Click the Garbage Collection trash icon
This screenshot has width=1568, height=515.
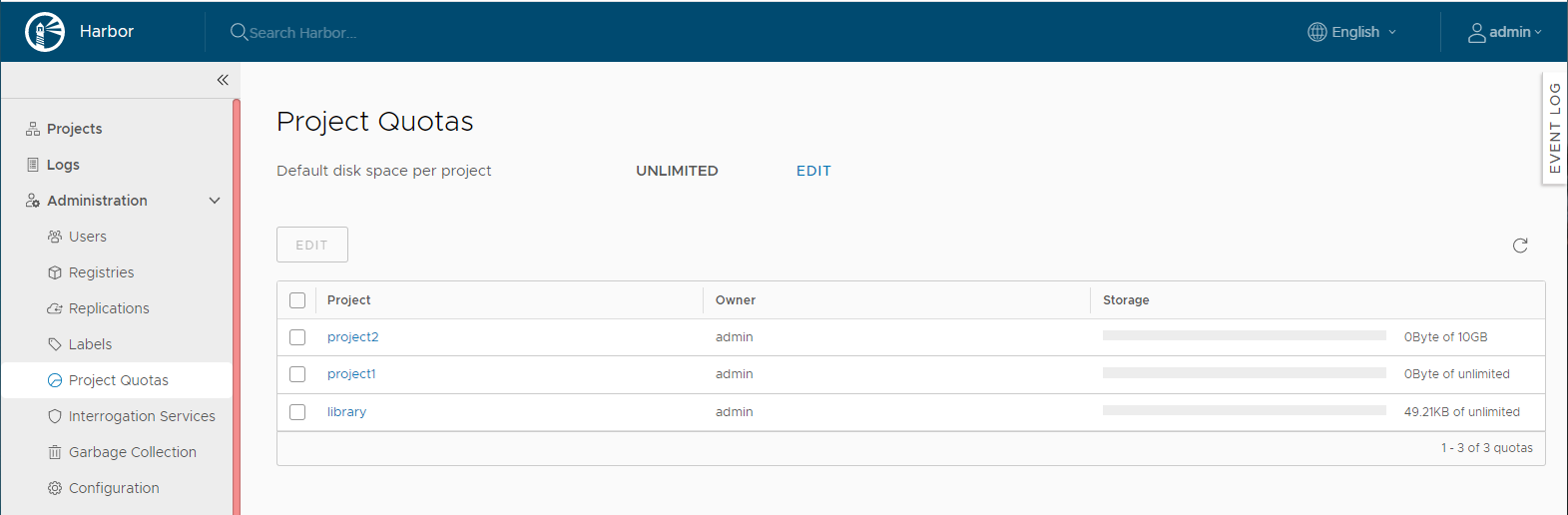click(55, 452)
